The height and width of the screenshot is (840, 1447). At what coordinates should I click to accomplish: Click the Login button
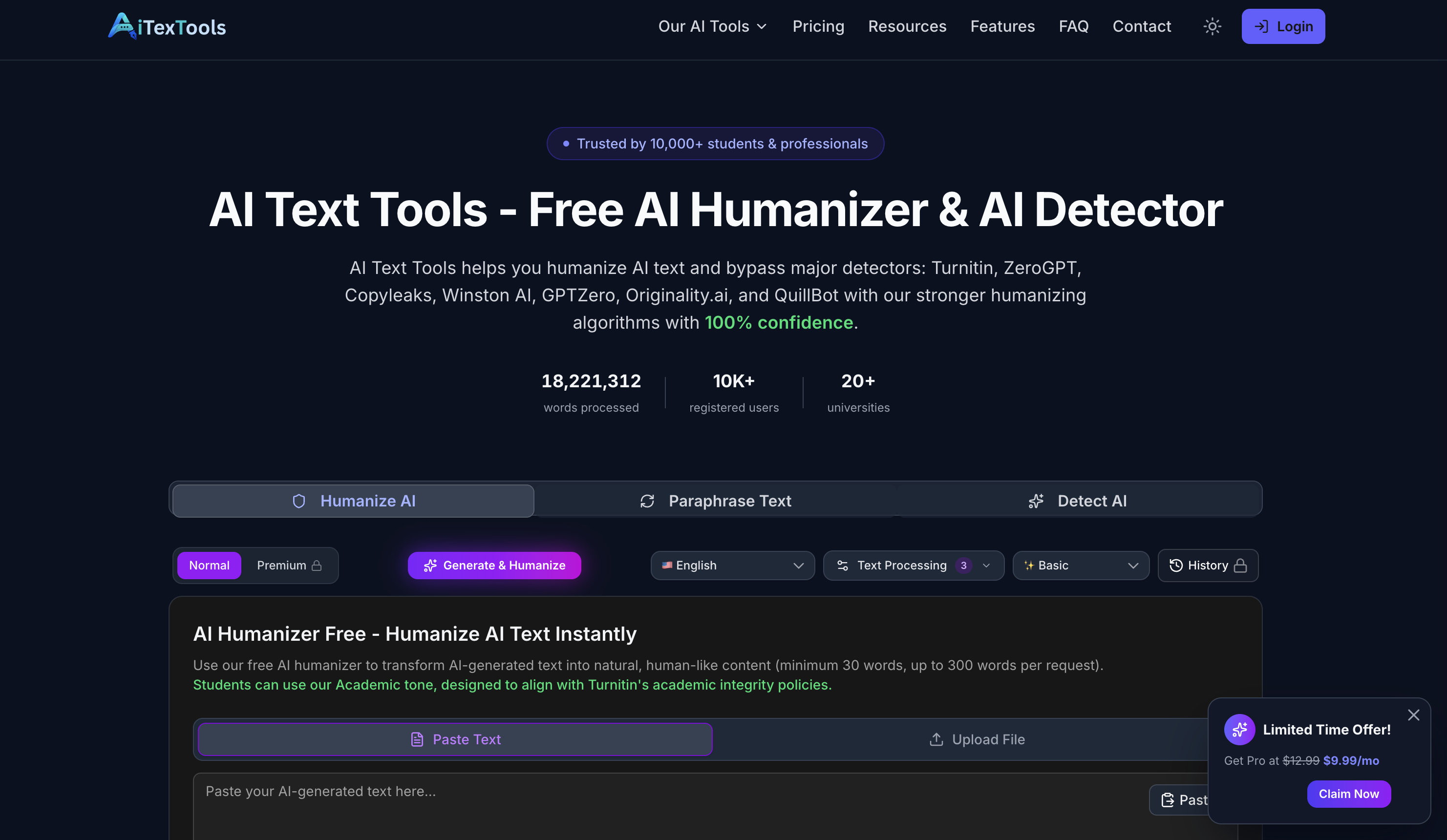point(1283,26)
